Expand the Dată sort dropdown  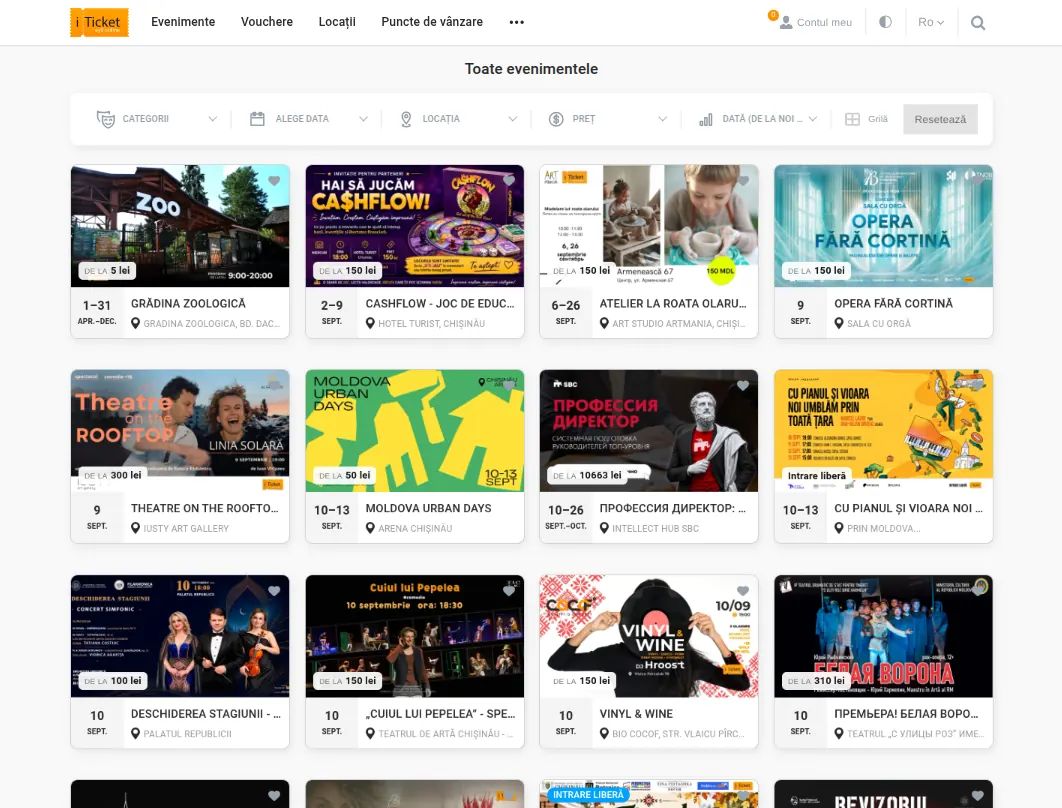(758, 119)
